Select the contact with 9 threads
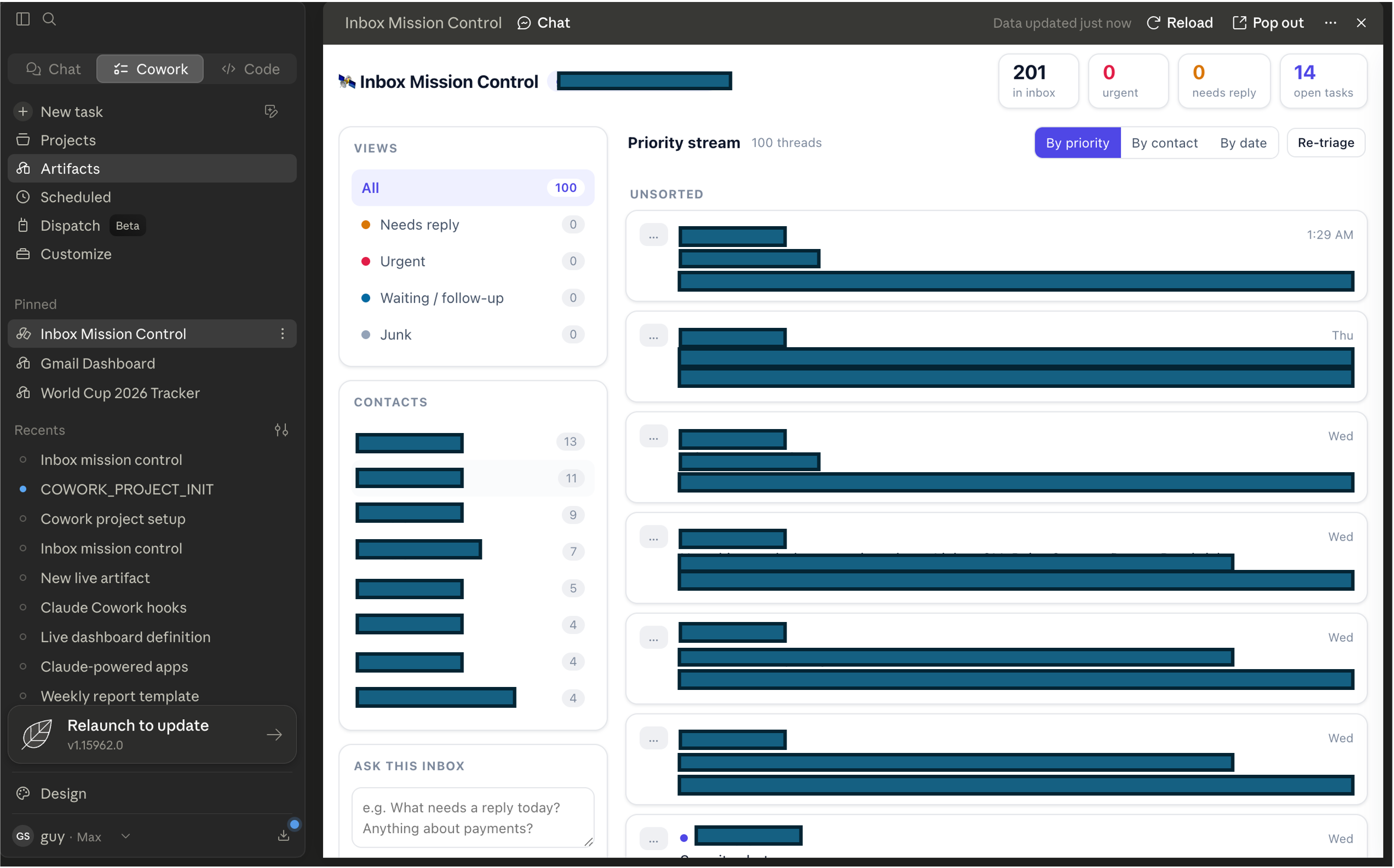The image size is (1394, 868). pyautogui.click(x=473, y=515)
